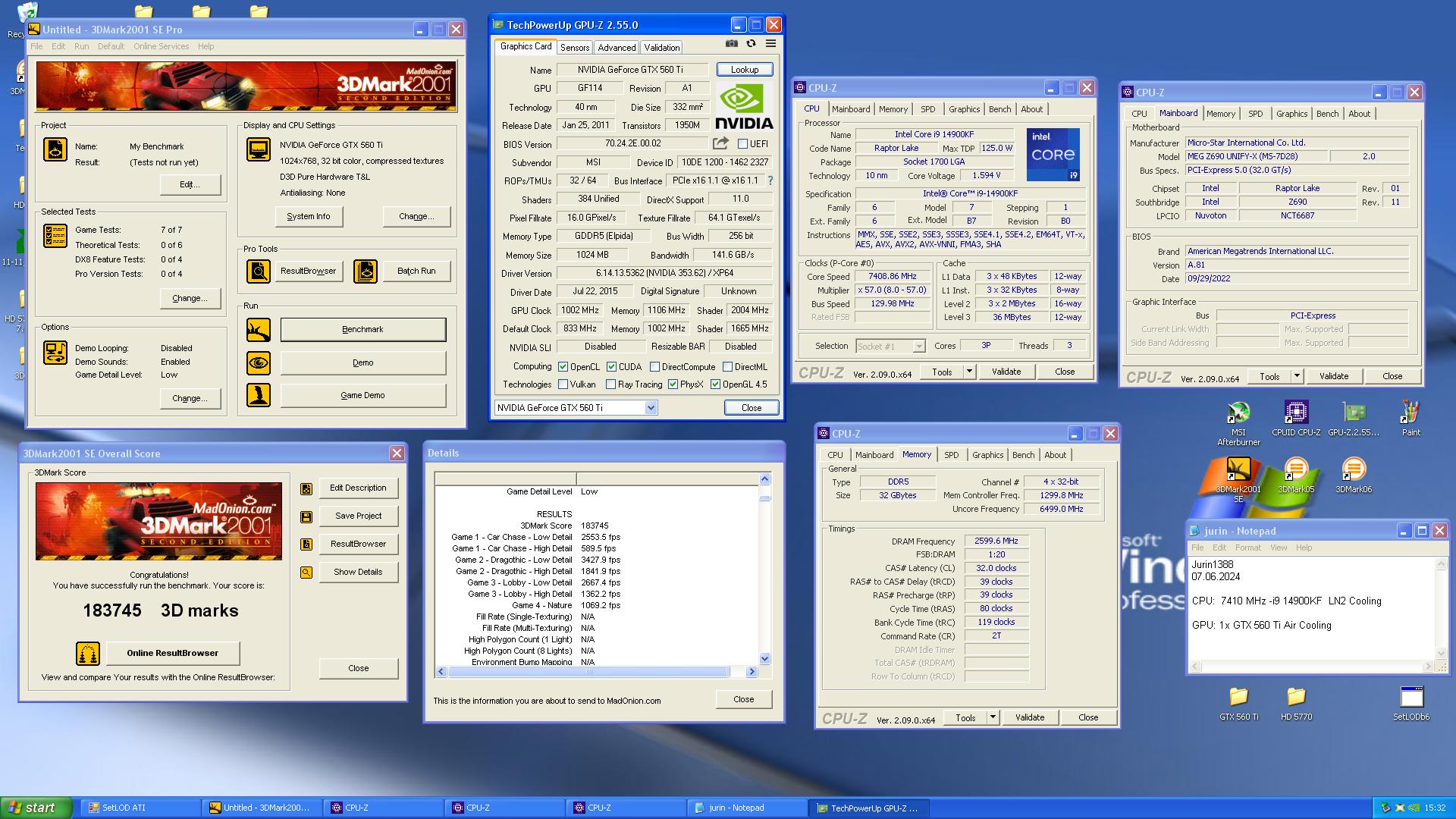The image size is (1456, 819).
Task: Switch to SPD tab in CPU-Z Memory window
Action: (951, 455)
